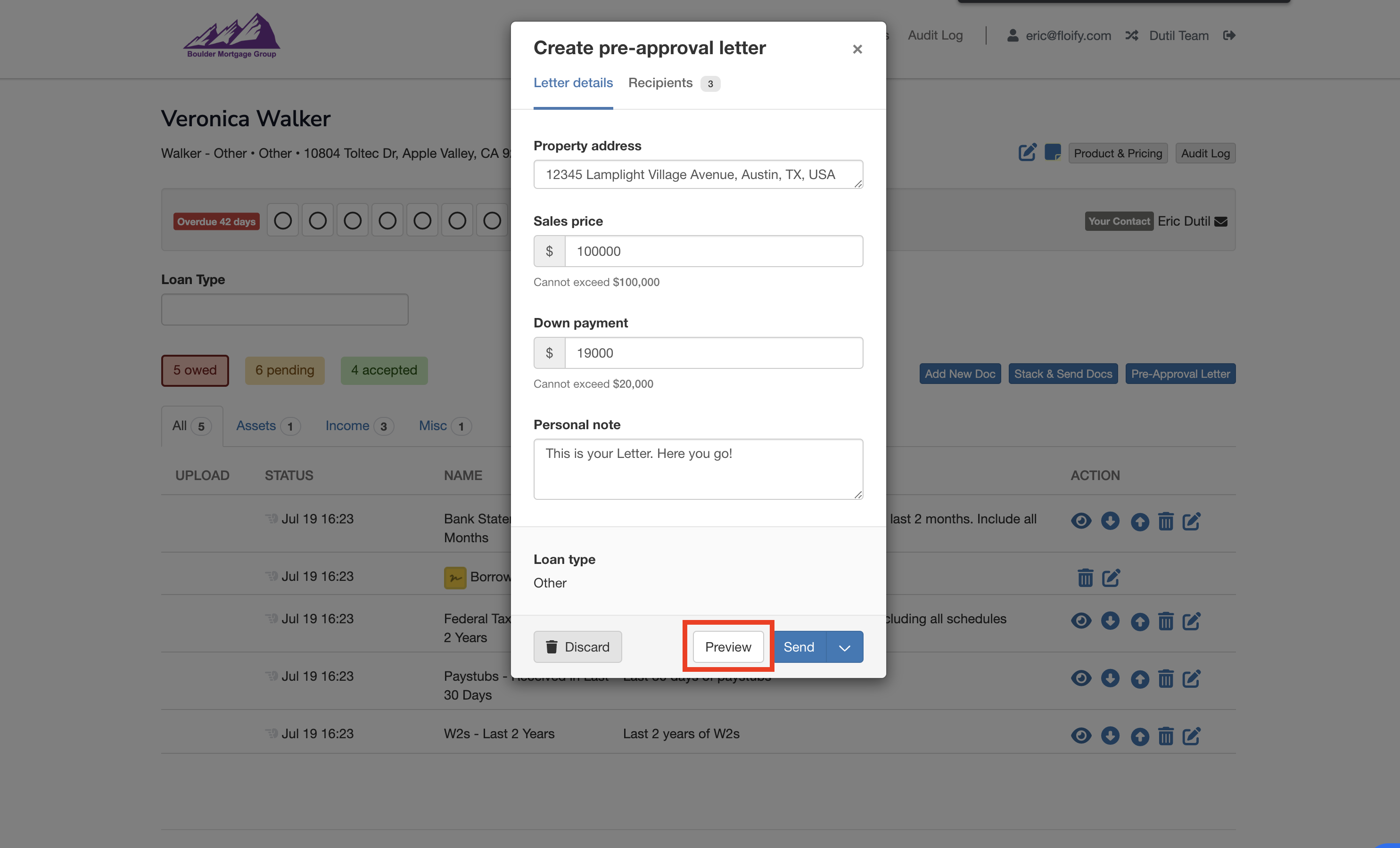
Task: Close the pre-approval letter dialog
Action: click(857, 49)
